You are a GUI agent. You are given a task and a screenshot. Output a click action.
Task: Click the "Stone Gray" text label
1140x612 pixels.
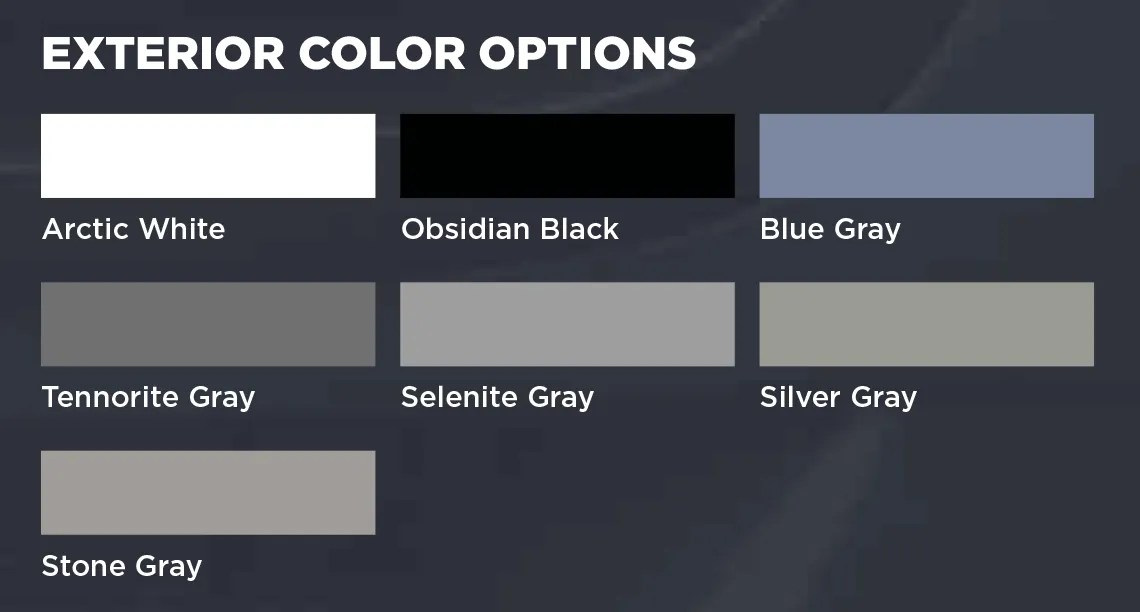[x=121, y=567]
